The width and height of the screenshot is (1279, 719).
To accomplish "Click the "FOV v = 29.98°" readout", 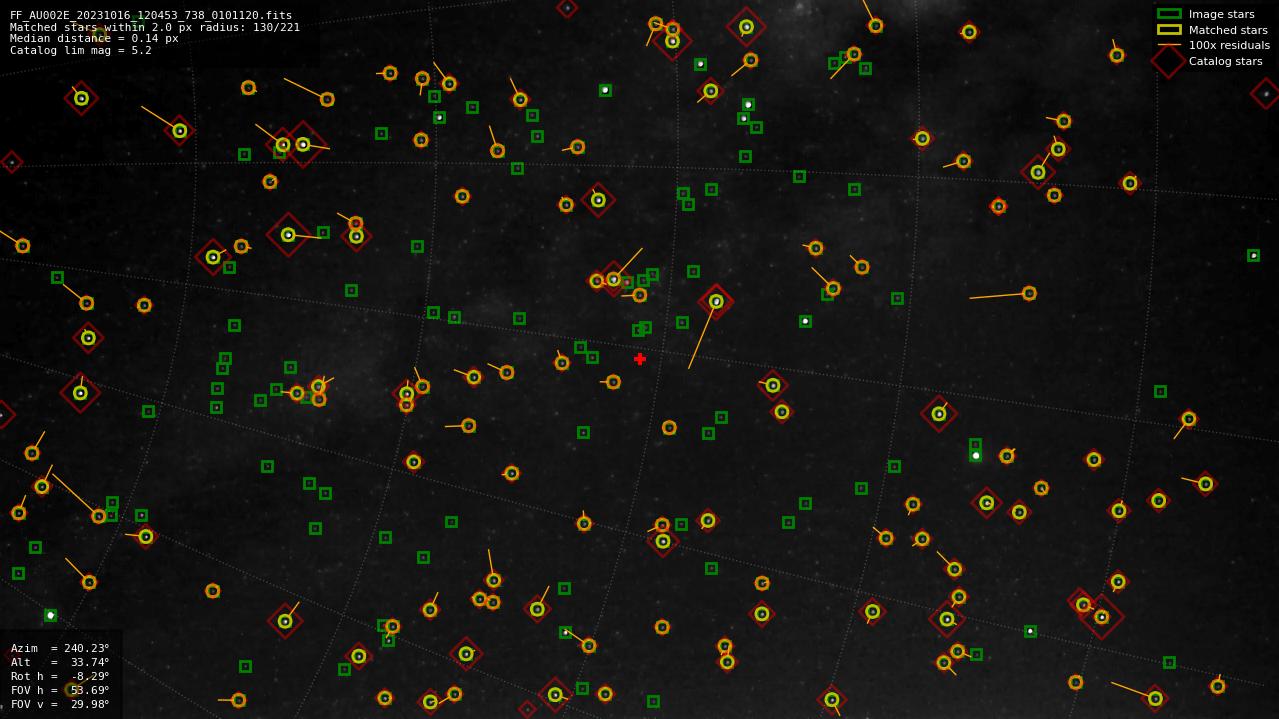I will pos(60,704).
